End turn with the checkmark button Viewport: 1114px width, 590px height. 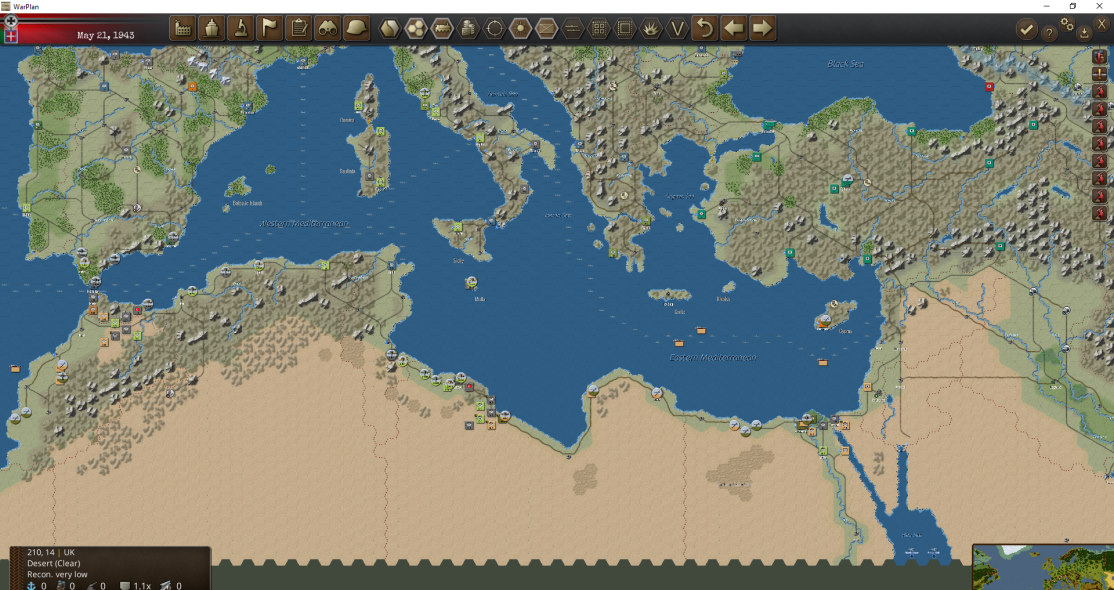pos(1026,29)
